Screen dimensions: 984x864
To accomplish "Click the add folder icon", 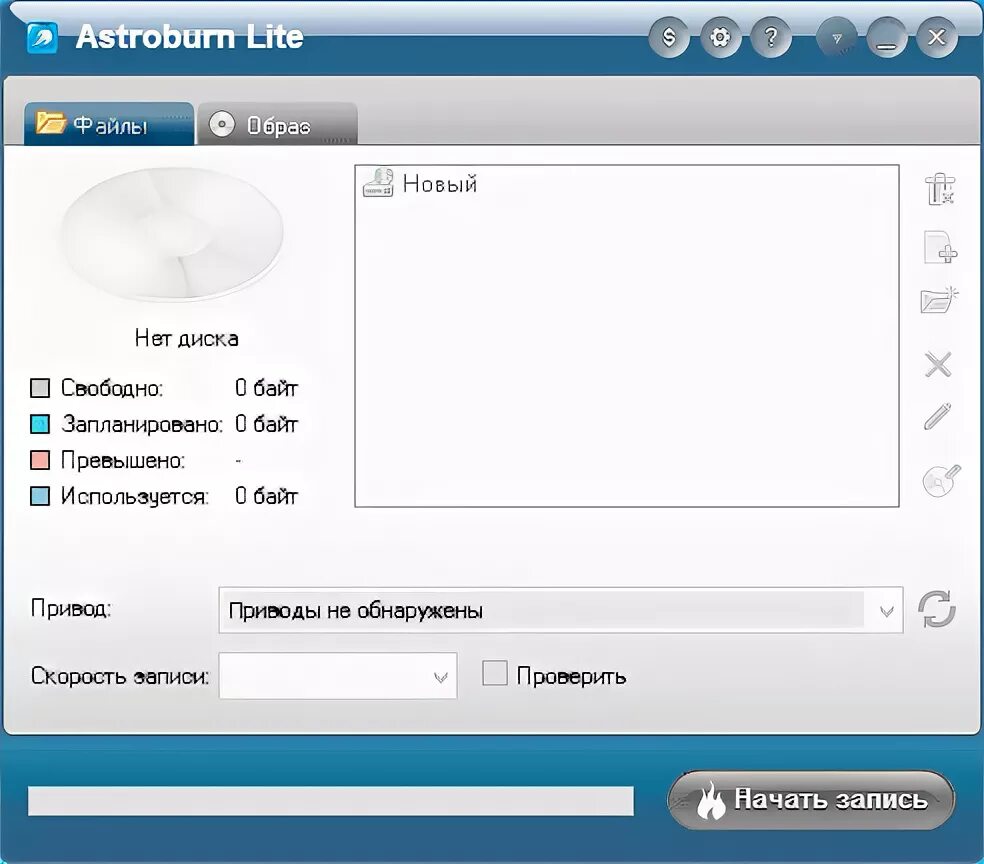I will (x=939, y=300).
